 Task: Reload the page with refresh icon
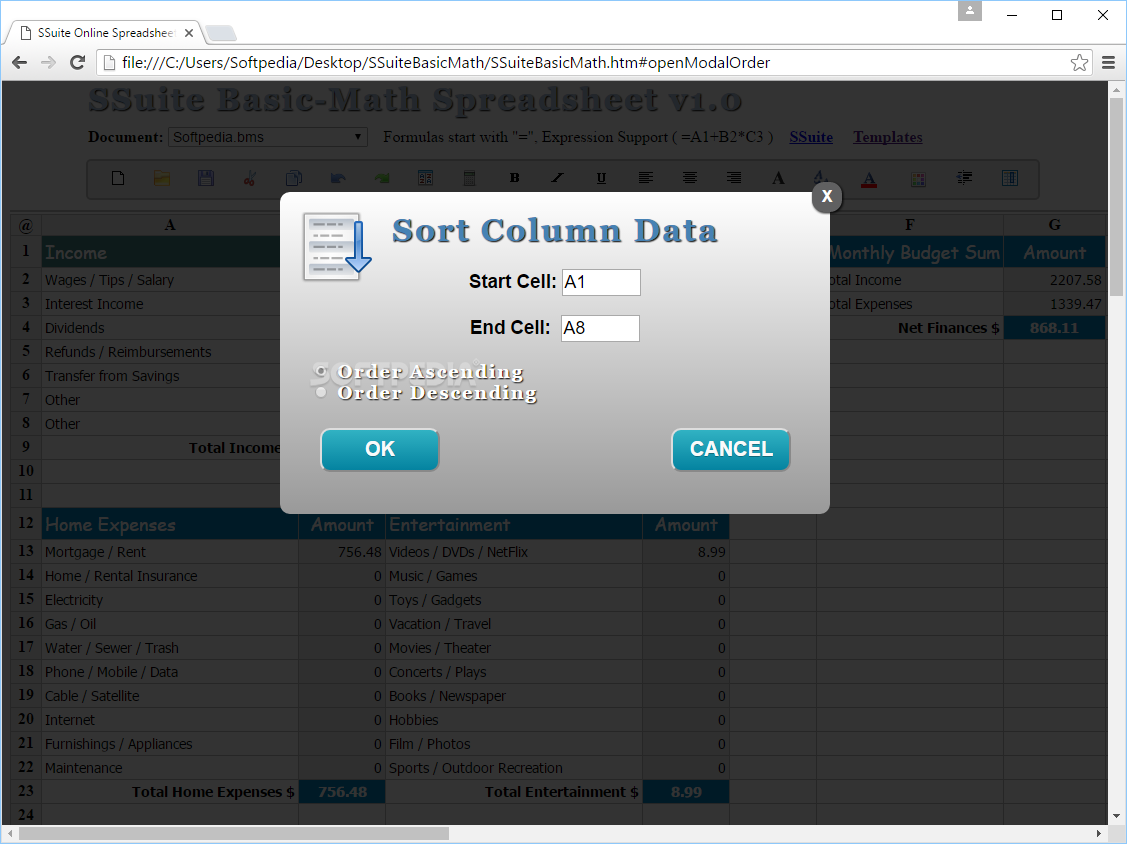(78, 63)
